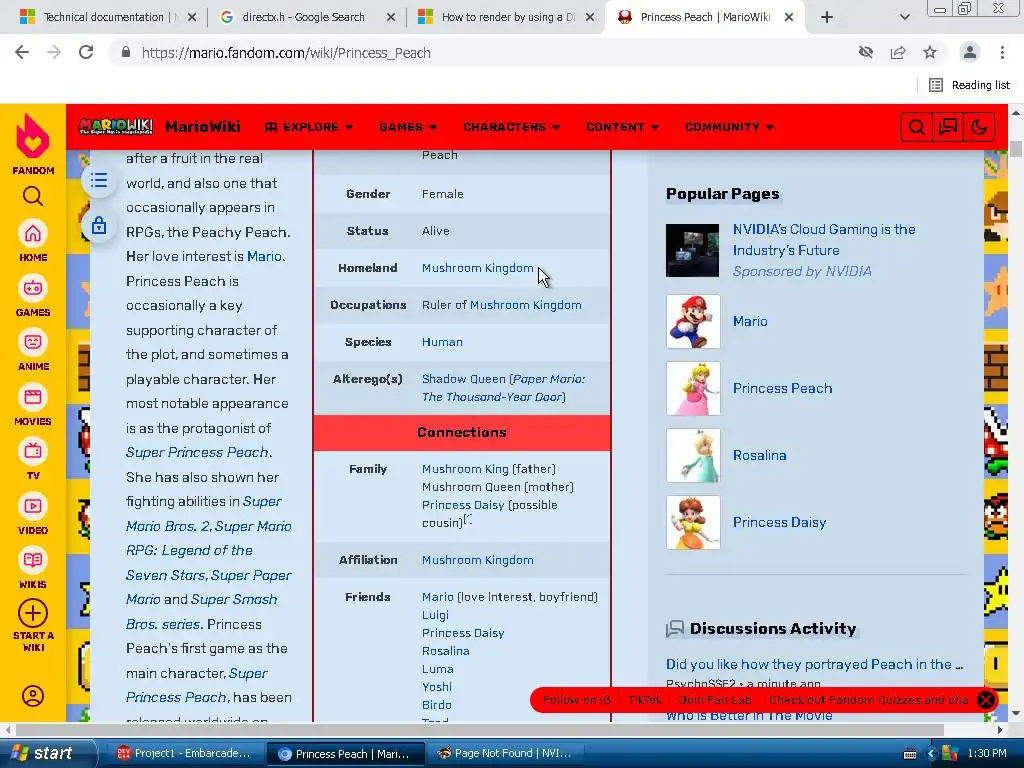Expand the COMMUNITY dropdown menu
Screen dimensions: 1024x768
tap(729, 127)
